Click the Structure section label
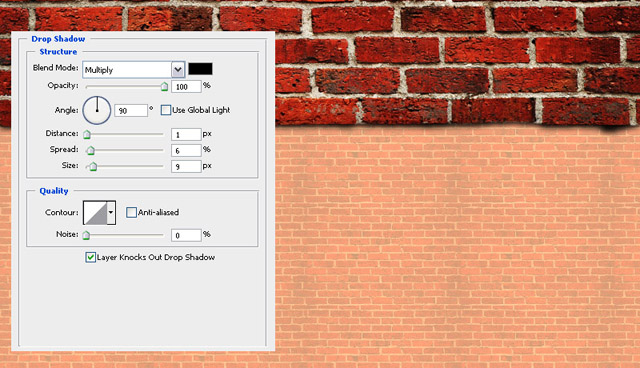 (x=58, y=52)
